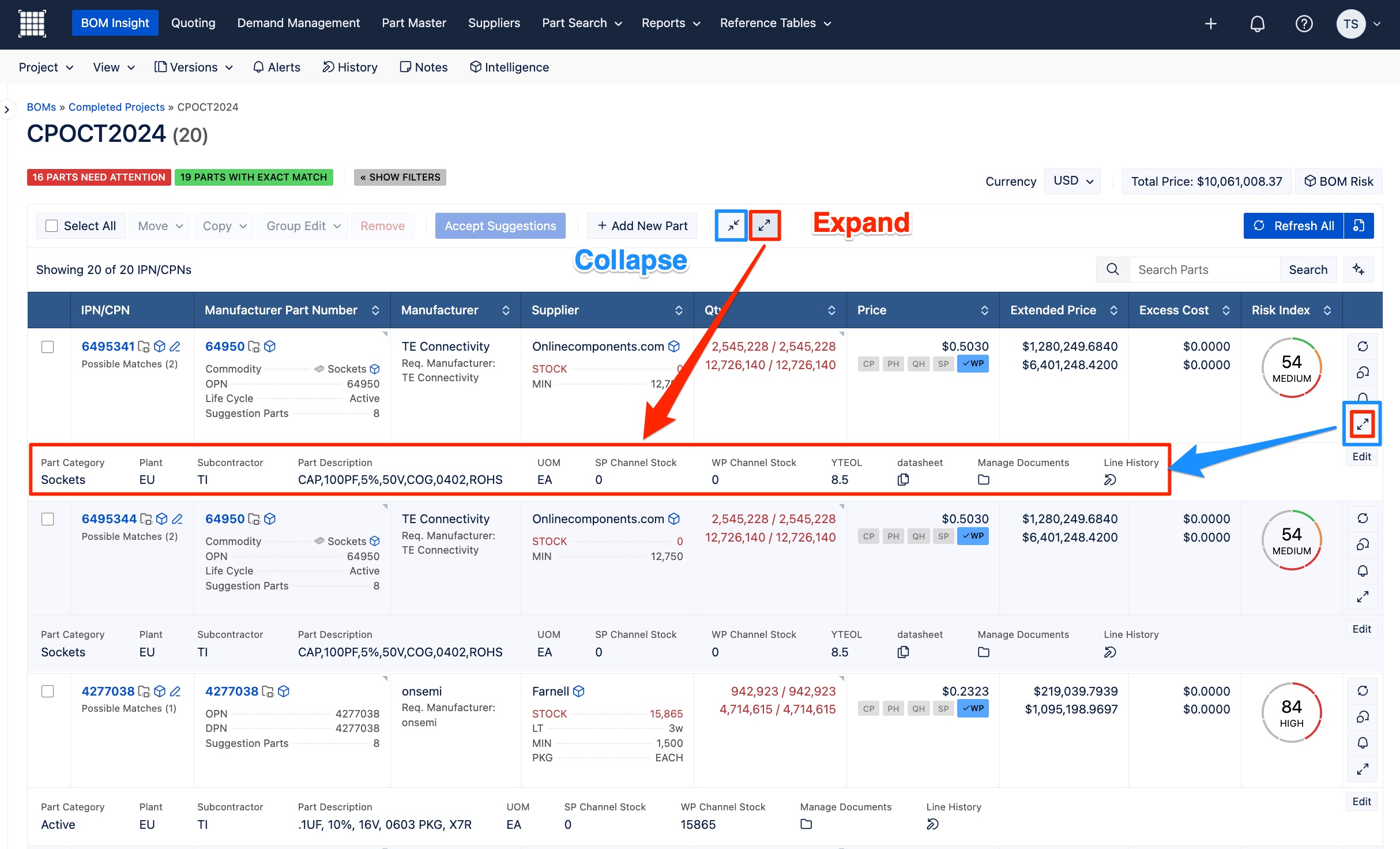1400x849 pixels.
Task: Toggle the CP price source on row 6495341
Action: [x=868, y=364]
